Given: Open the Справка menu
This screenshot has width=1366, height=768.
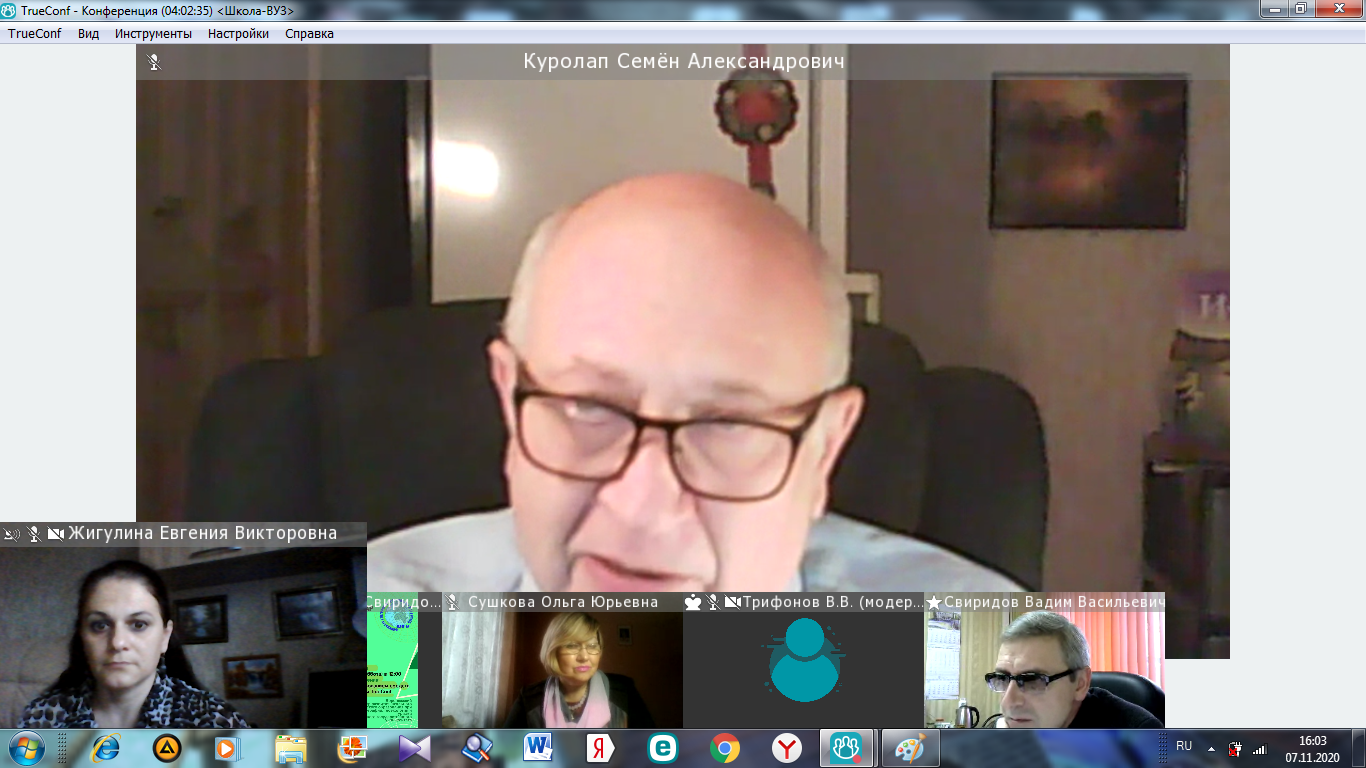Looking at the screenshot, I should click(x=309, y=33).
